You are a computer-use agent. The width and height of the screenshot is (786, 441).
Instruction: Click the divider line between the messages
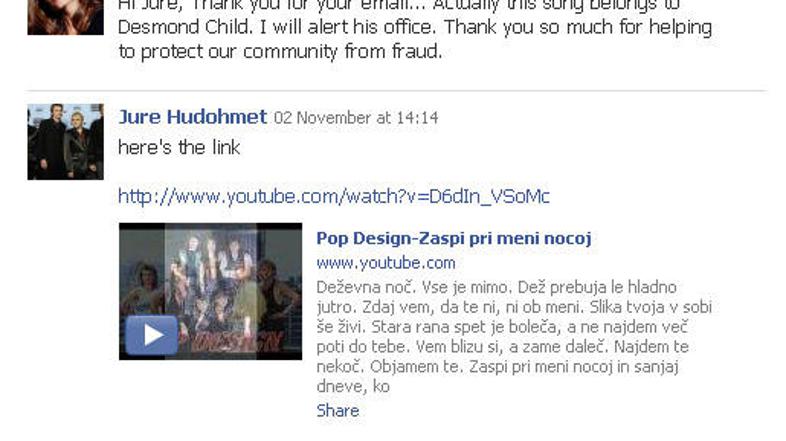397,91
